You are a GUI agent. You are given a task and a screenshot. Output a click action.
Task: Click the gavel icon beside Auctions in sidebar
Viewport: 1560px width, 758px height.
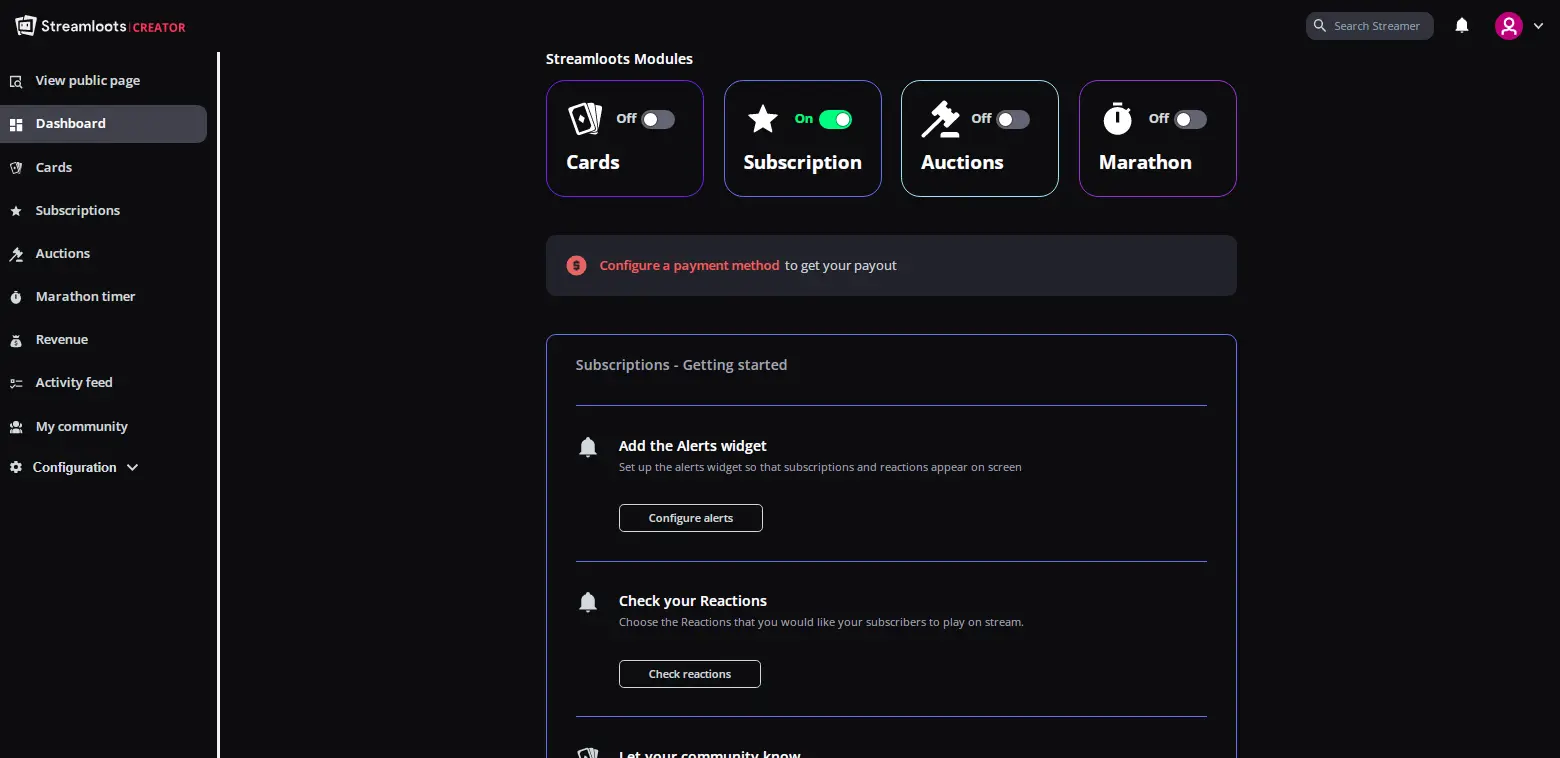coord(16,254)
